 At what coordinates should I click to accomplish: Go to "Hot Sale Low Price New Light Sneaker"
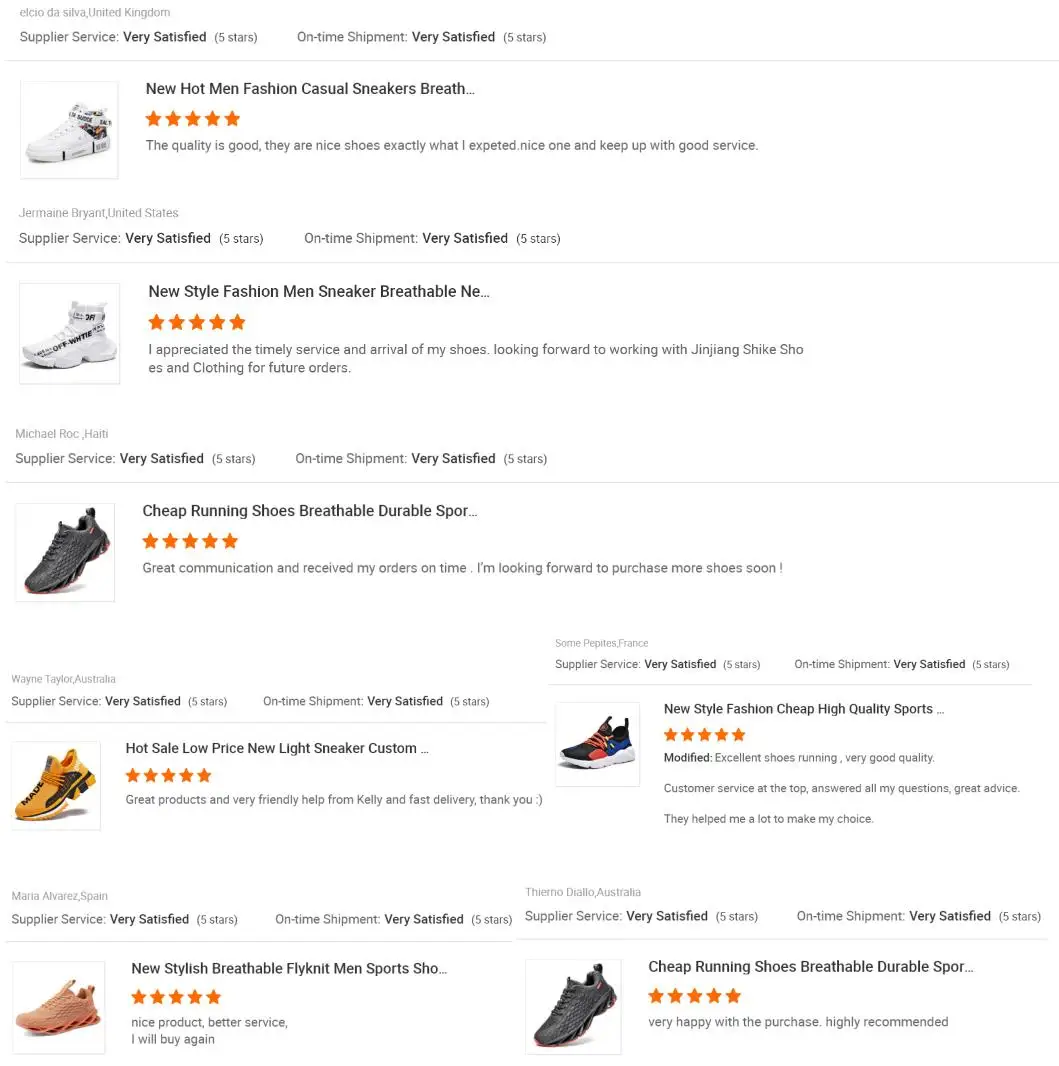[277, 748]
